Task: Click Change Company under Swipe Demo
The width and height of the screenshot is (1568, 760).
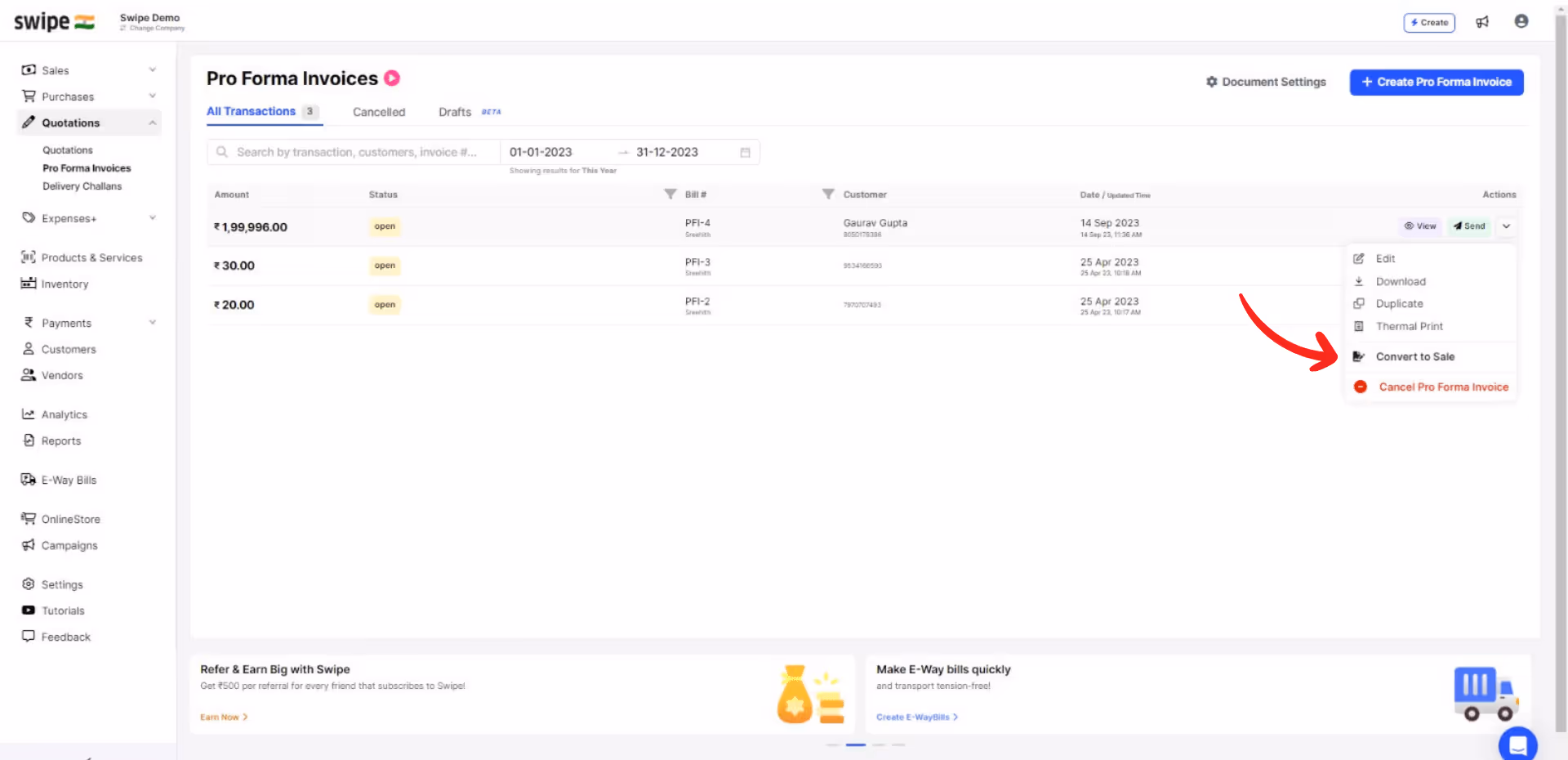Action: (x=153, y=29)
